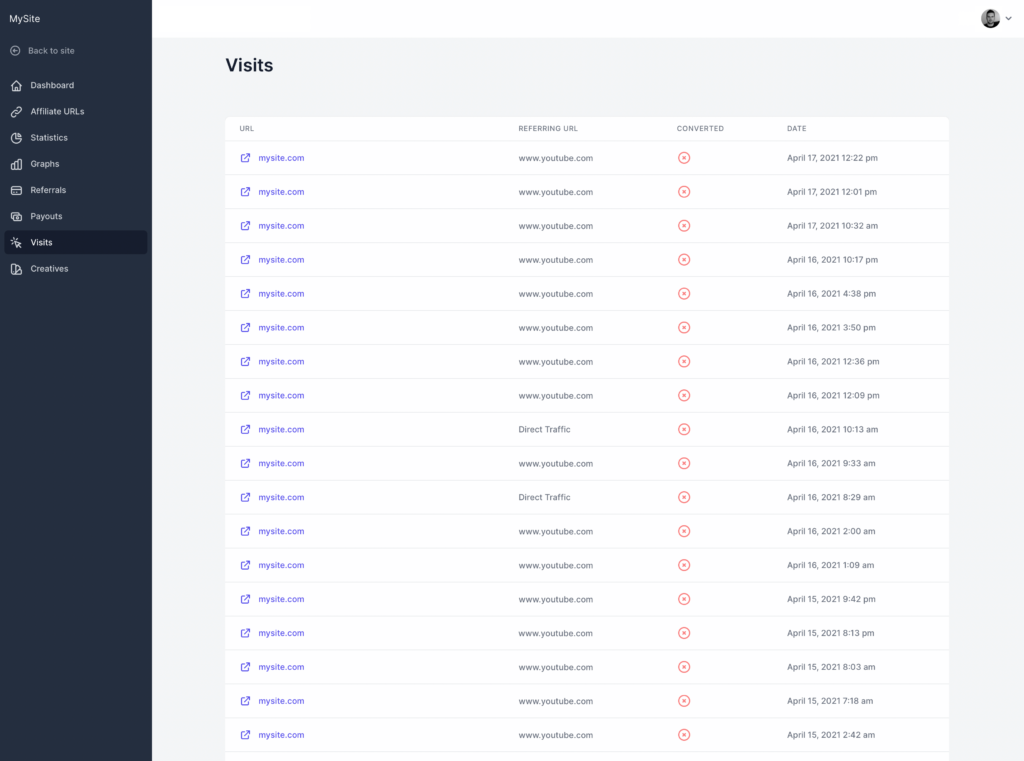
Task: Click the external link icon for April 17, 2021 12:22 pm
Action: click(245, 157)
